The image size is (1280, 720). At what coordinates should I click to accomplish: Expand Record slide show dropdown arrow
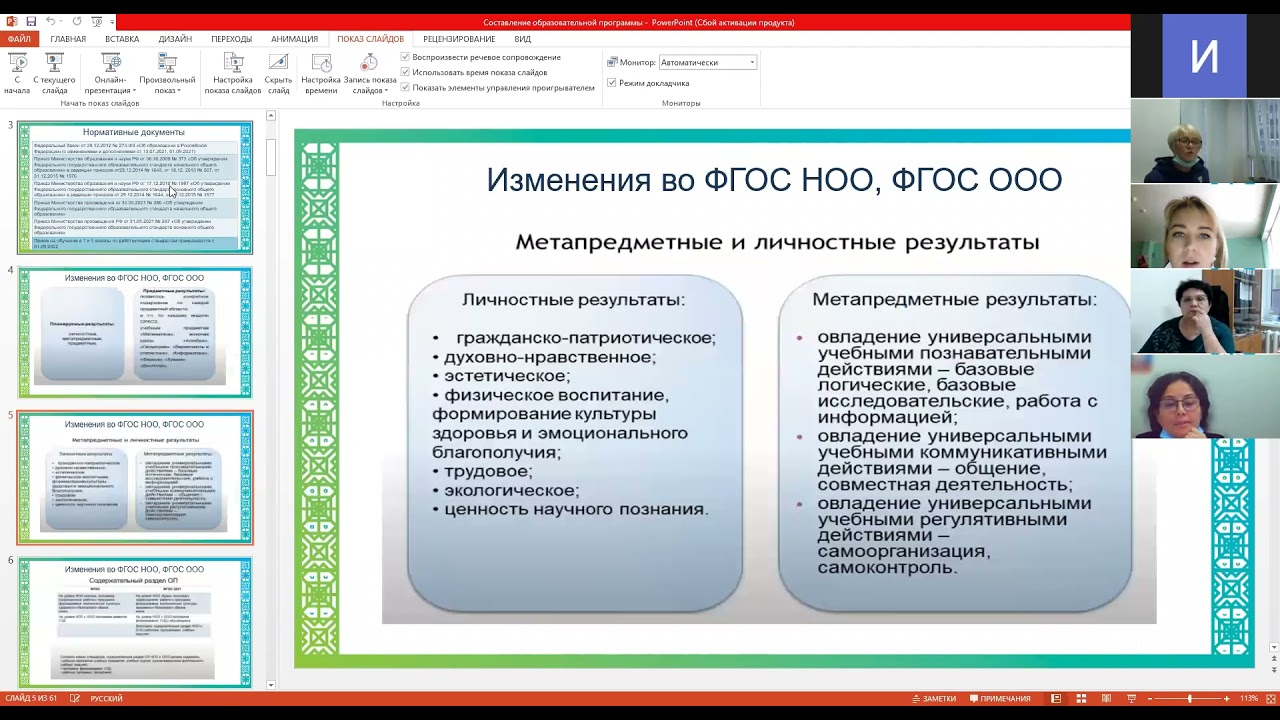pos(387,91)
